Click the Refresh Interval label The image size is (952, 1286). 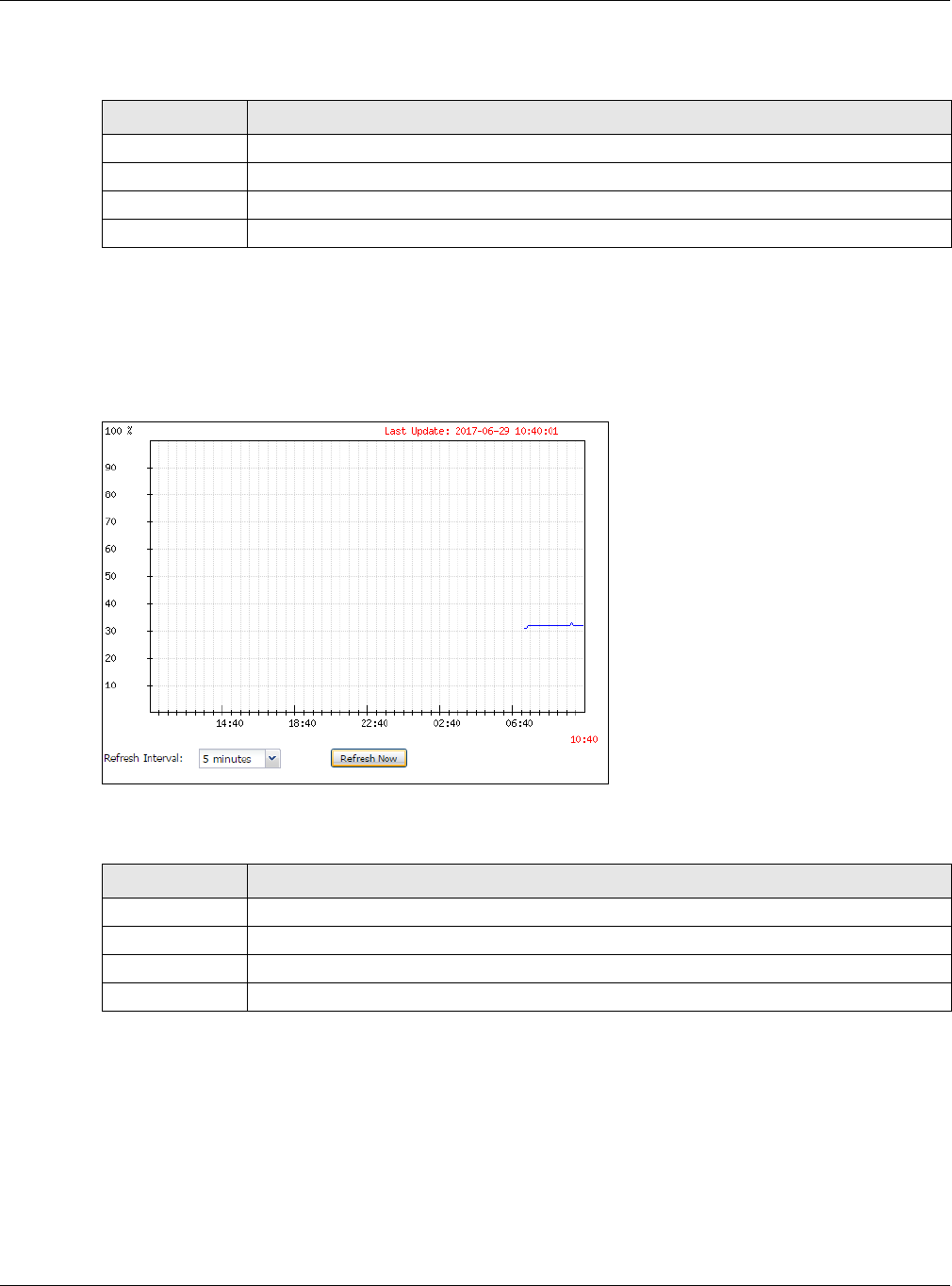[143, 758]
